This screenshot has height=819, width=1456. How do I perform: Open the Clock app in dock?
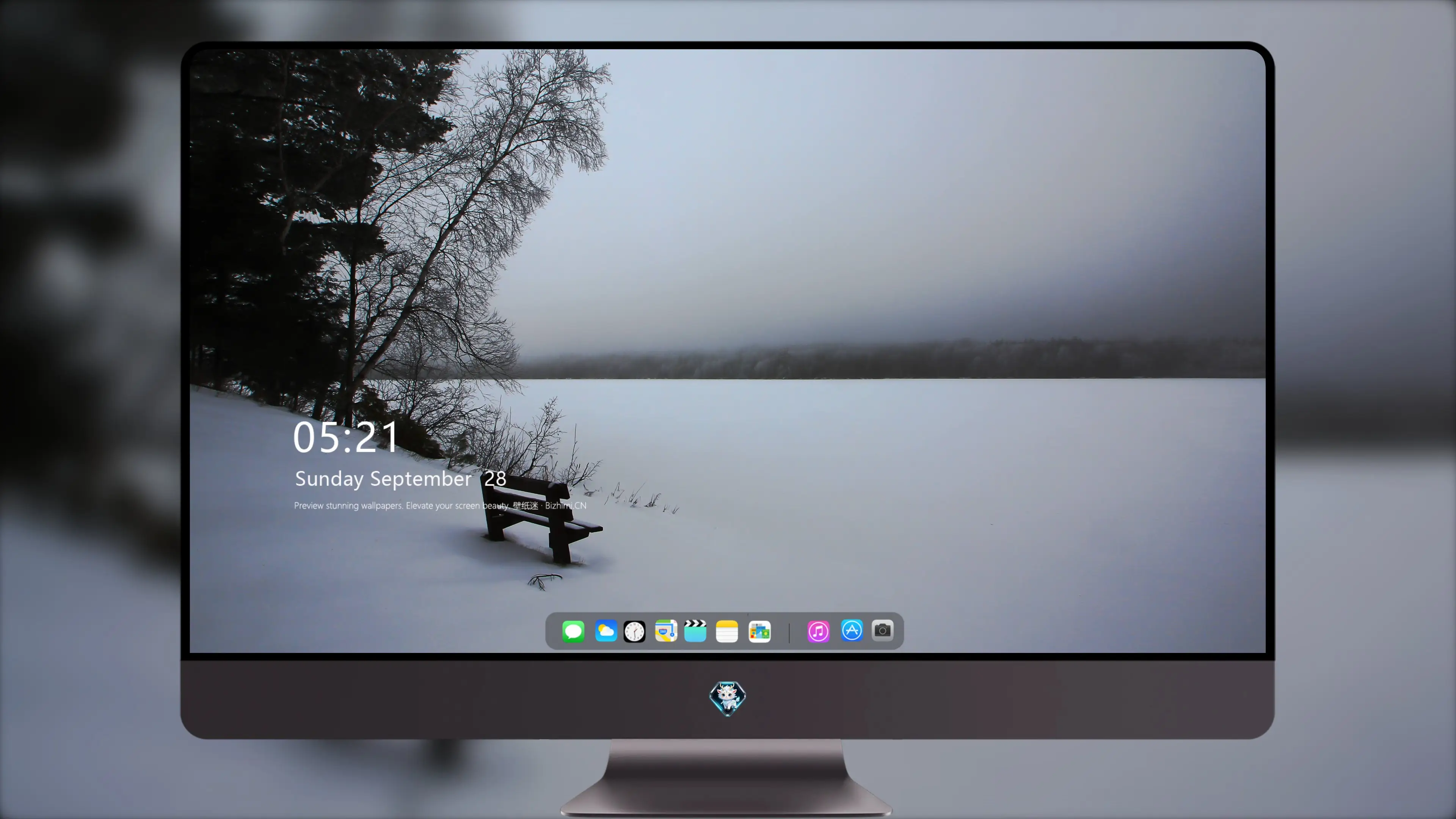point(634,631)
